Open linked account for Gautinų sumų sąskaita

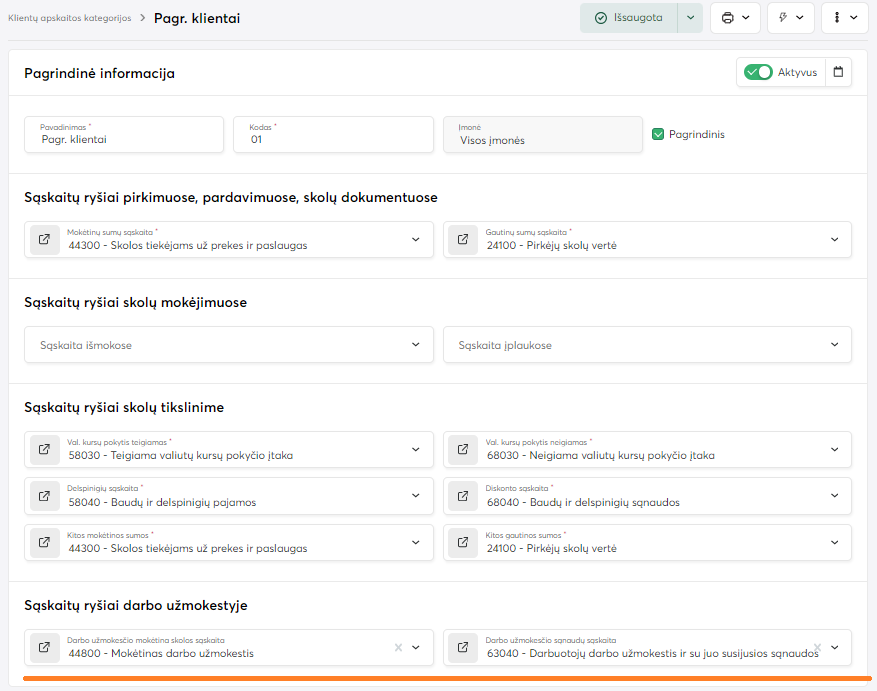[464, 240]
